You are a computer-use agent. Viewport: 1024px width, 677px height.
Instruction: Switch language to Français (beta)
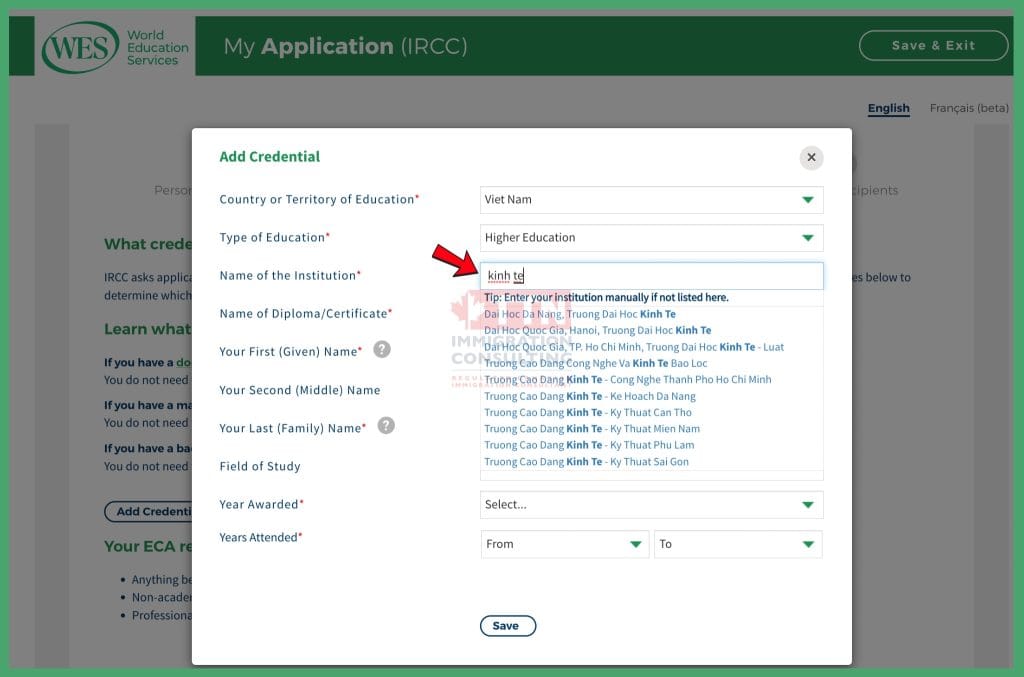point(969,108)
